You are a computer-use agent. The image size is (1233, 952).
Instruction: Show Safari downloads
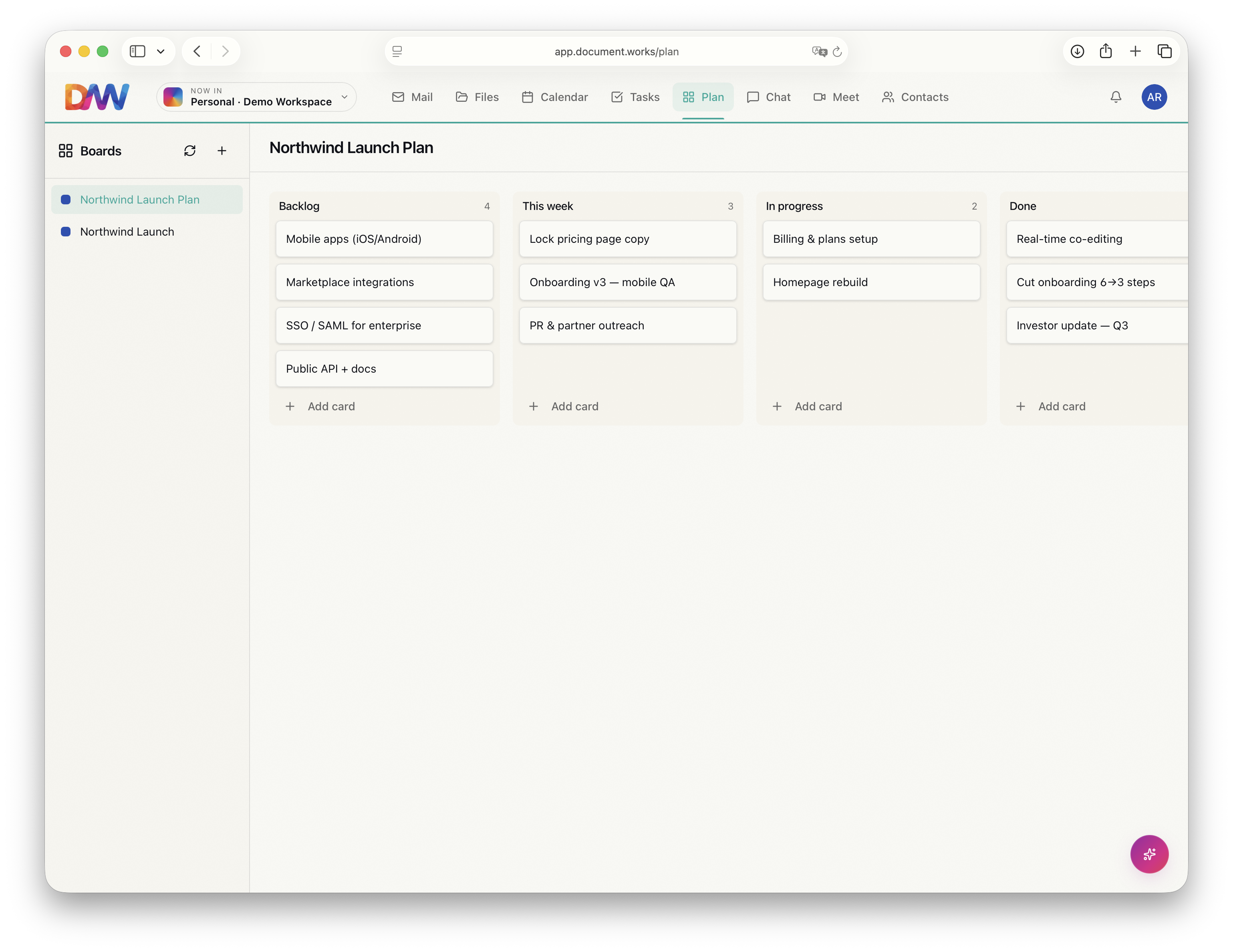coord(1077,51)
